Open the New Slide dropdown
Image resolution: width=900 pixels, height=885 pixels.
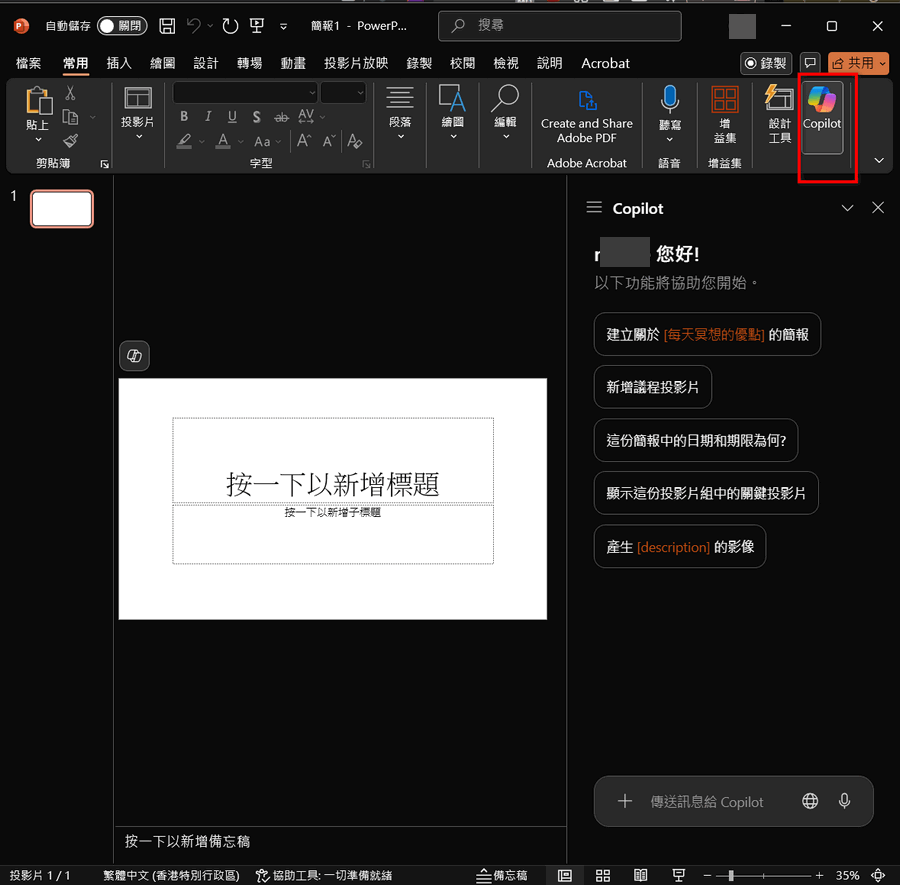coord(137,137)
